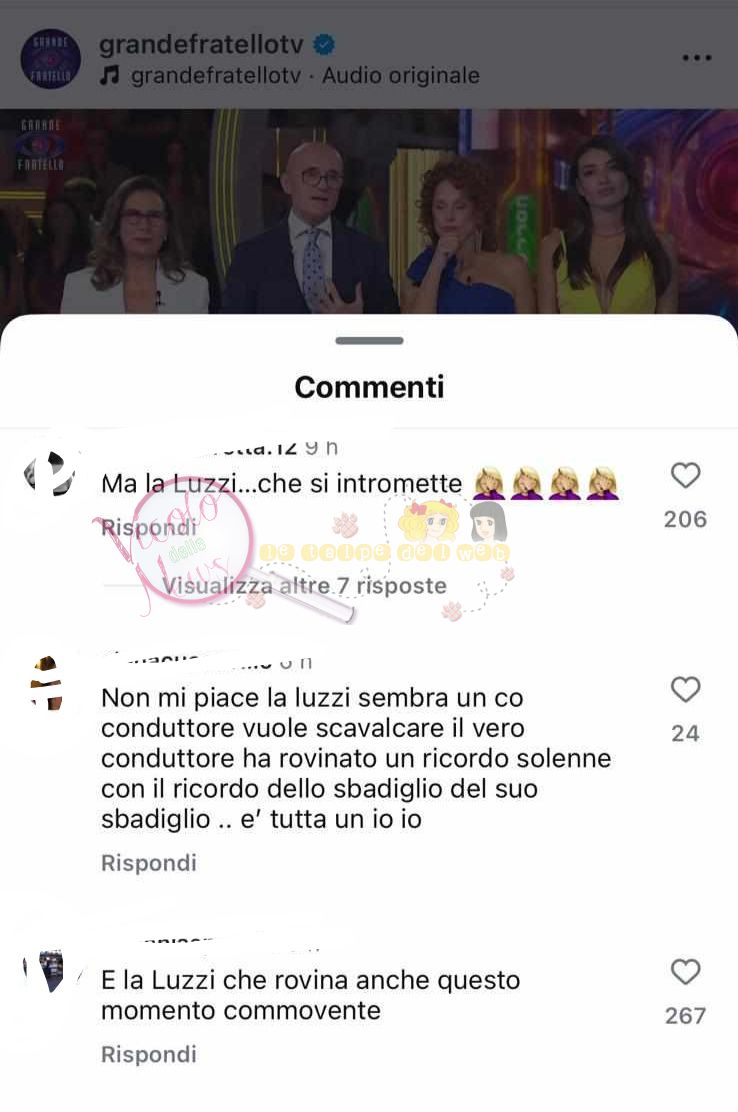
Task: Open the three-dots options menu
Action: pyautogui.click(x=696, y=58)
